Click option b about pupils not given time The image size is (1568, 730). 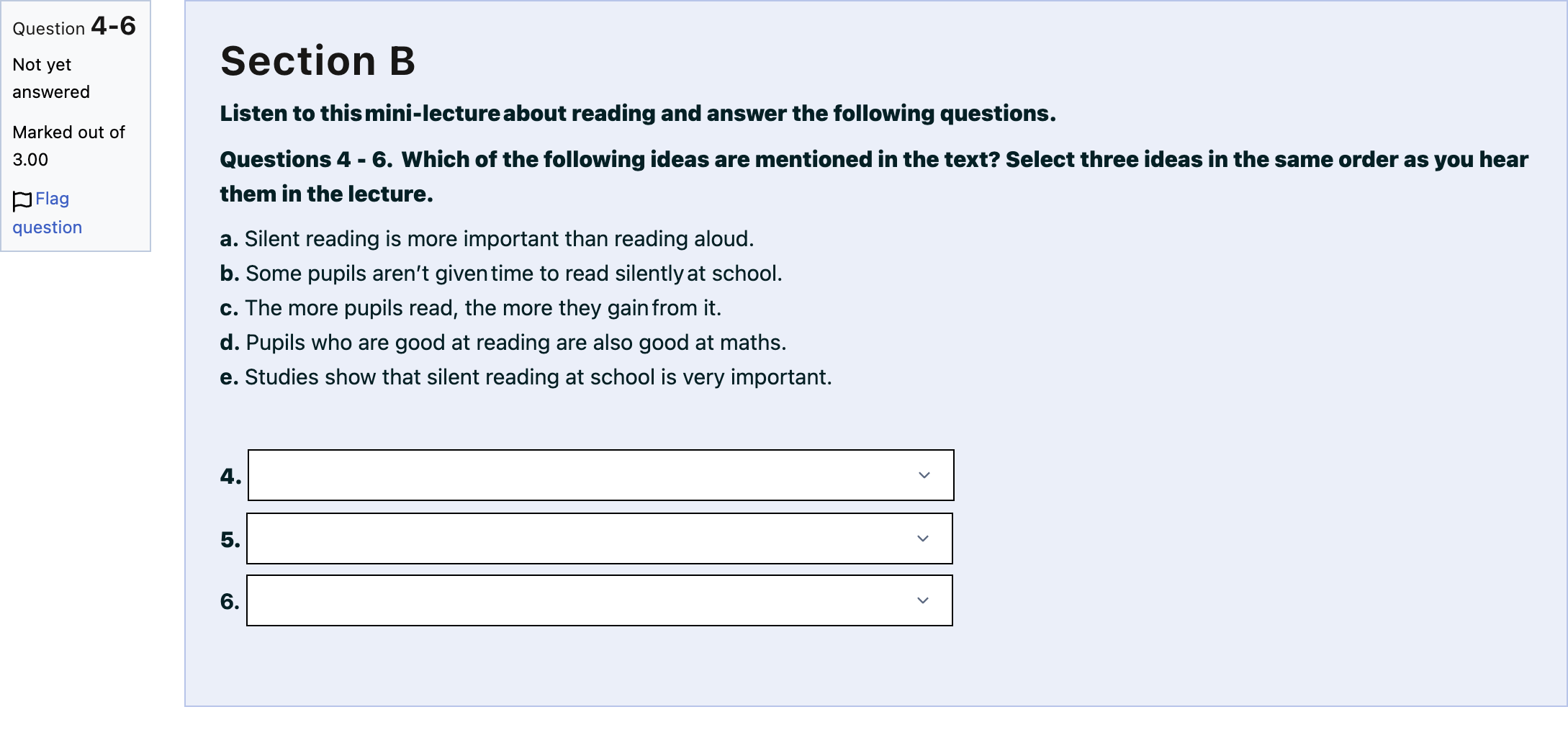(x=501, y=274)
